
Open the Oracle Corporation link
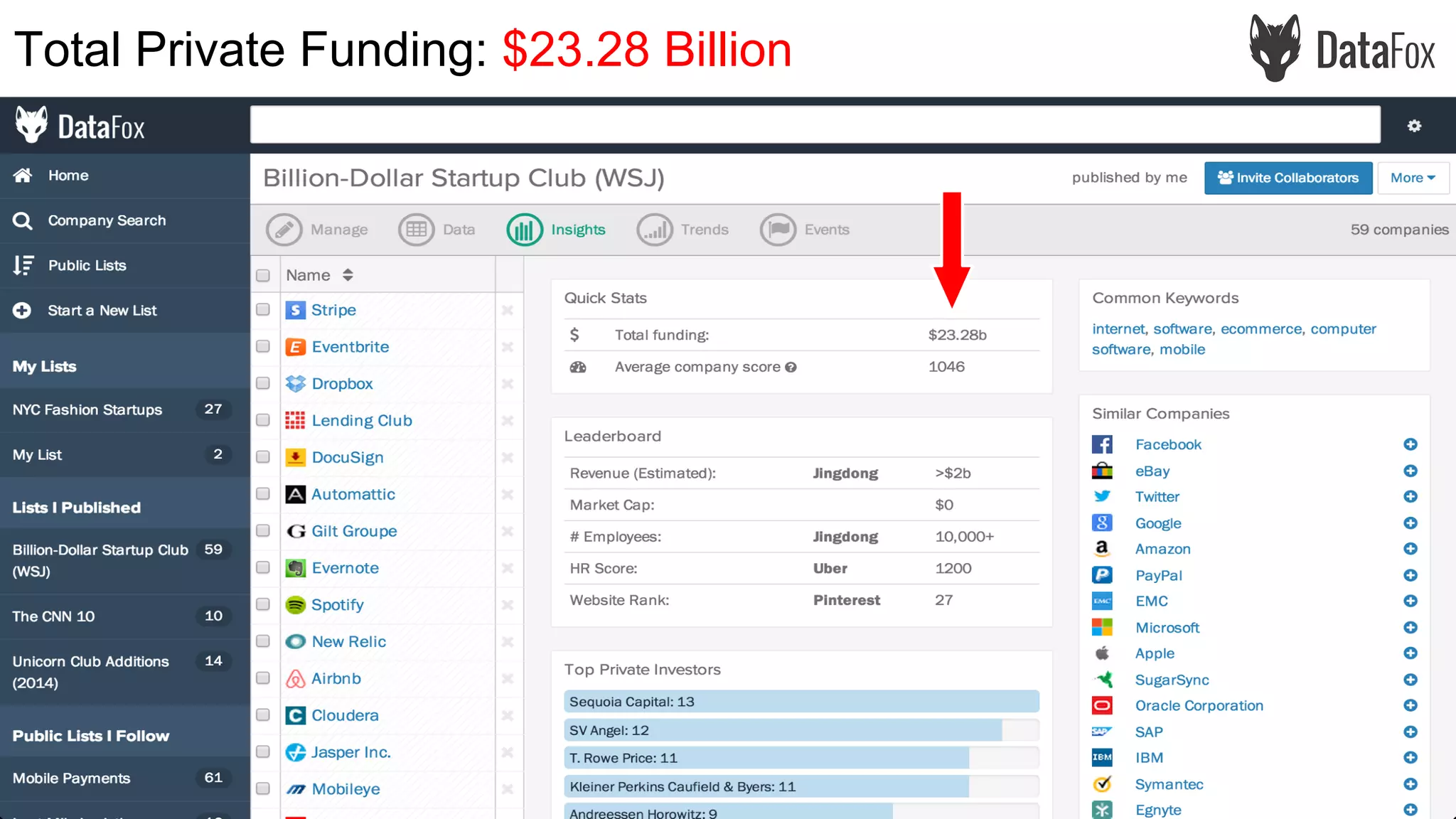click(x=1199, y=706)
